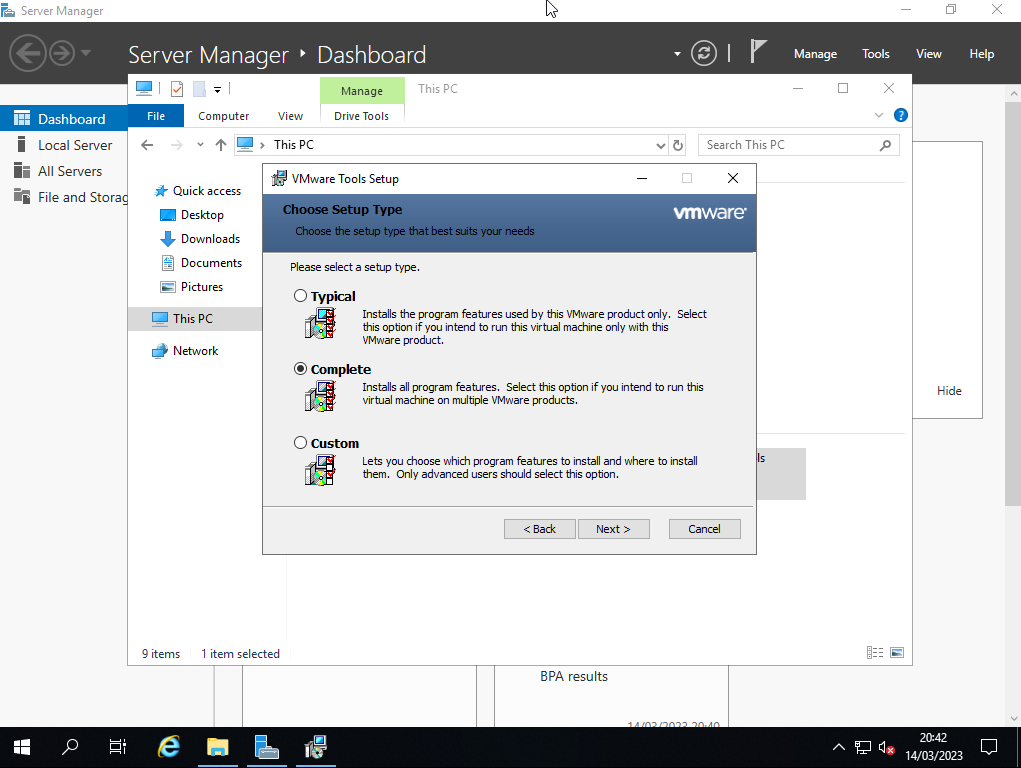Select the Typical setup type radio button
Viewport: 1021px width, 768px height.
pyautogui.click(x=300, y=296)
